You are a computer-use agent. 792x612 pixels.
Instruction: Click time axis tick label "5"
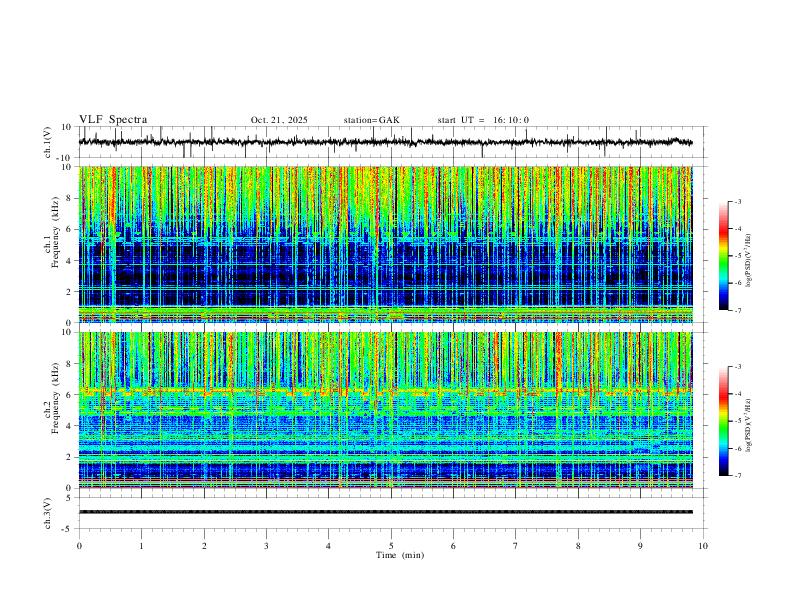pos(391,546)
